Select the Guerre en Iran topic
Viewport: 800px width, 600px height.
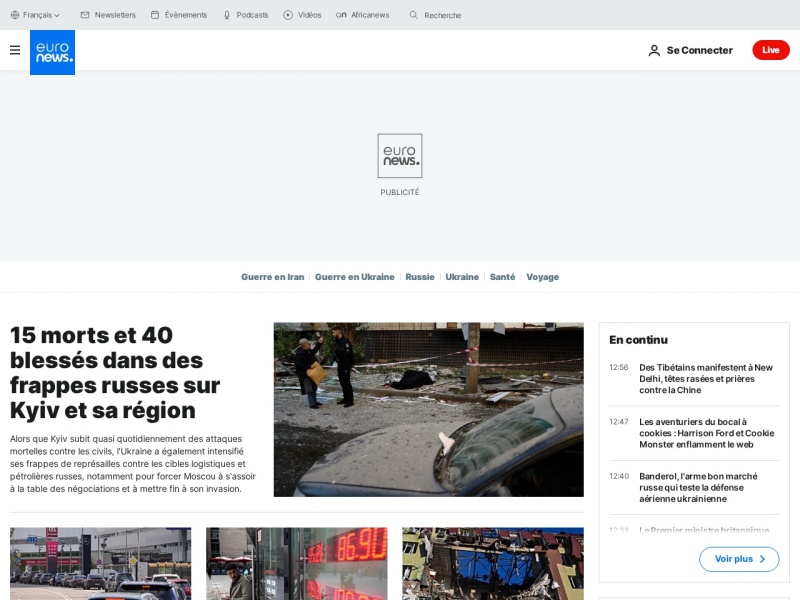pos(272,277)
